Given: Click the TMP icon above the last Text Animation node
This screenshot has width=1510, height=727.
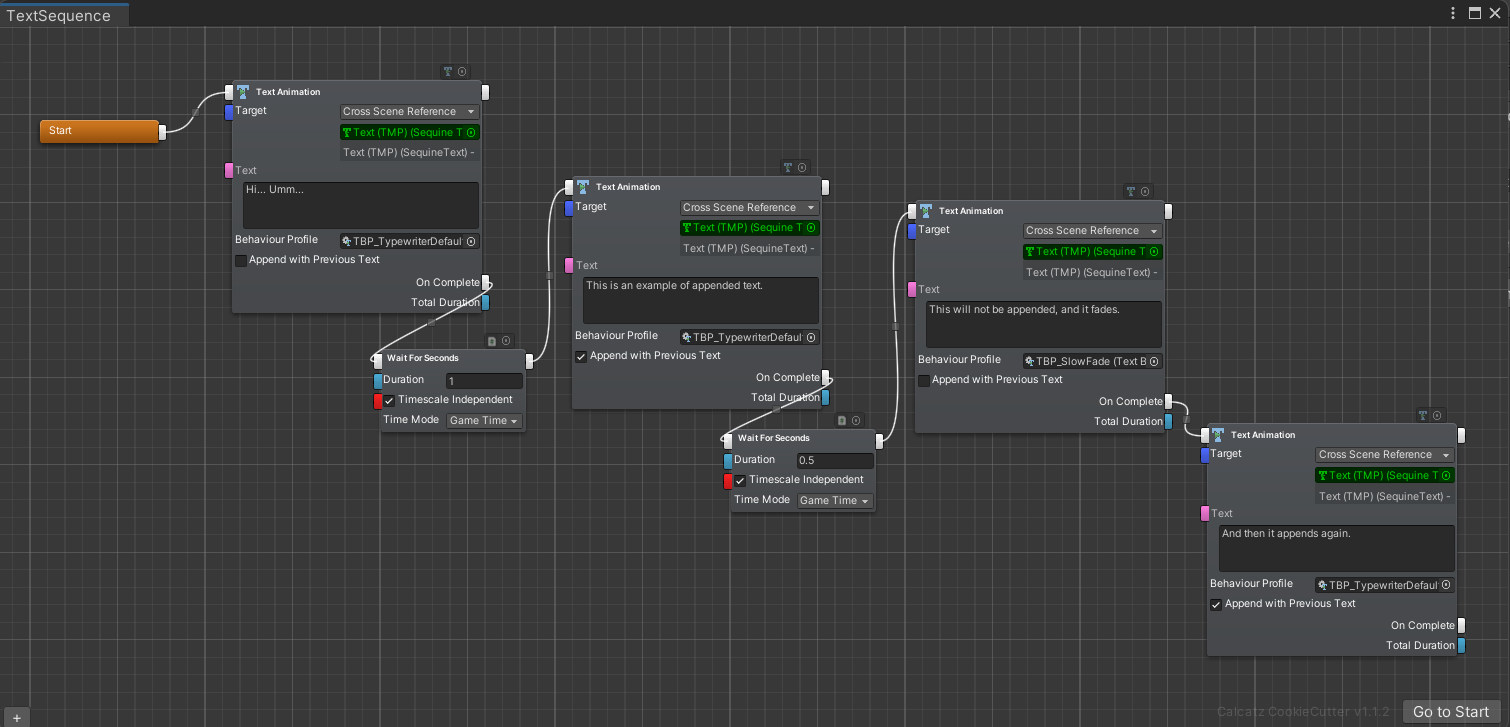Looking at the screenshot, I should [1423, 414].
